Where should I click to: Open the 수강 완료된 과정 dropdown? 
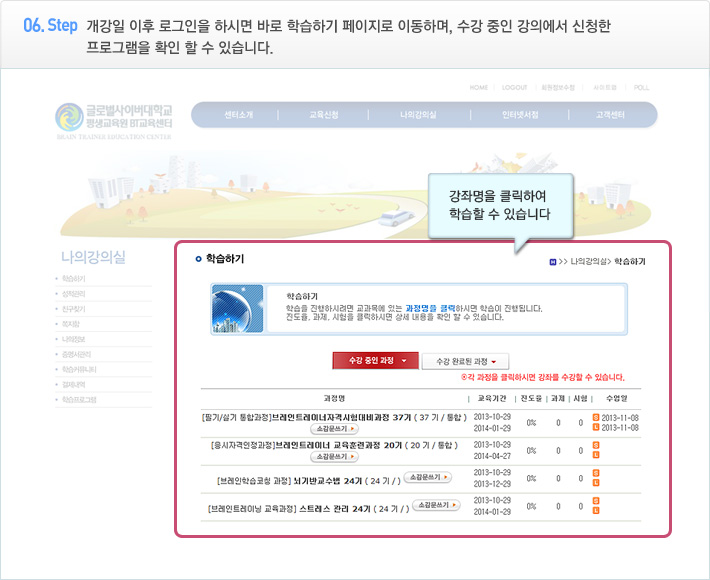(x=465, y=362)
